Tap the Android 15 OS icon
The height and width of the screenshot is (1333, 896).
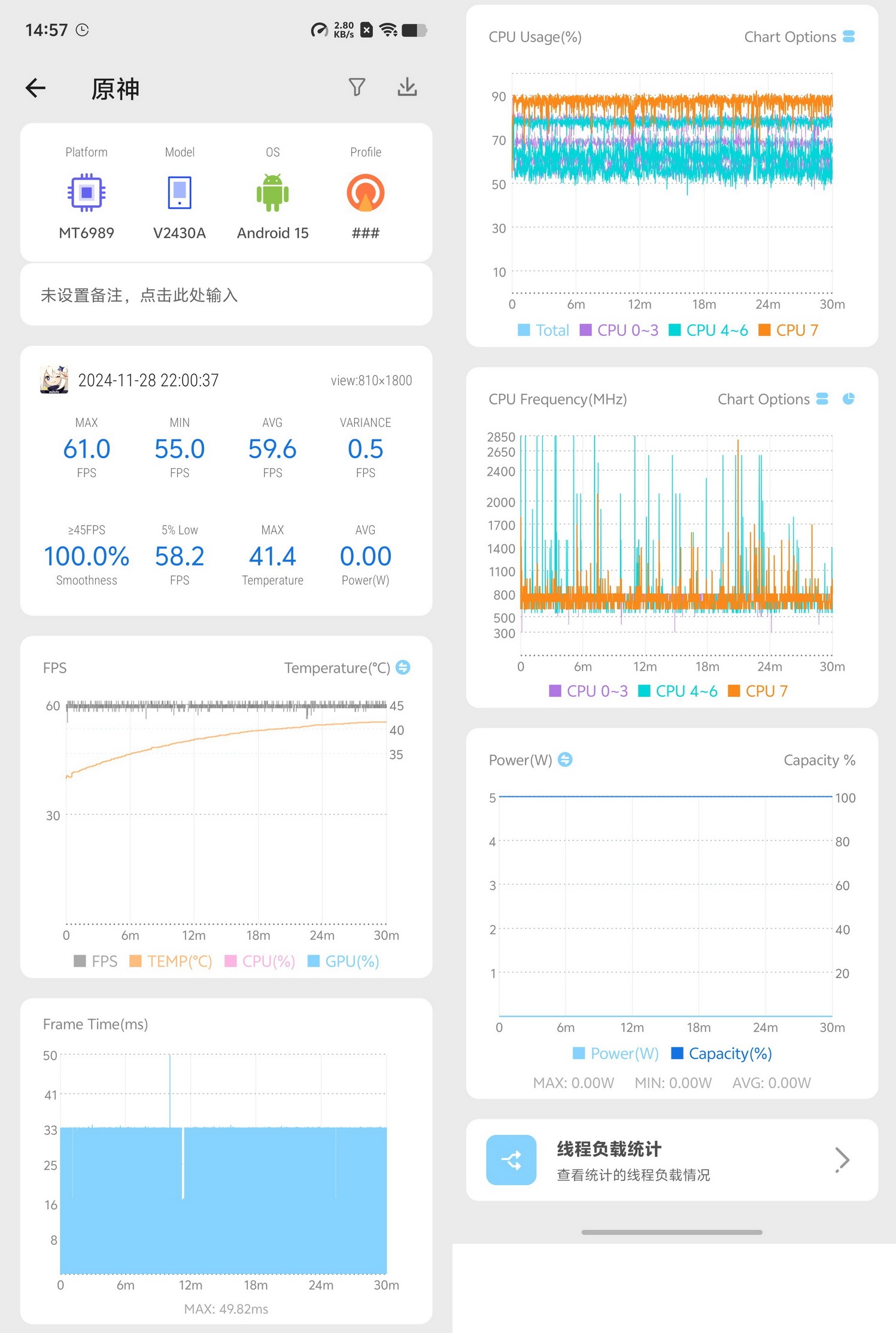pyautogui.click(x=272, y=193)
